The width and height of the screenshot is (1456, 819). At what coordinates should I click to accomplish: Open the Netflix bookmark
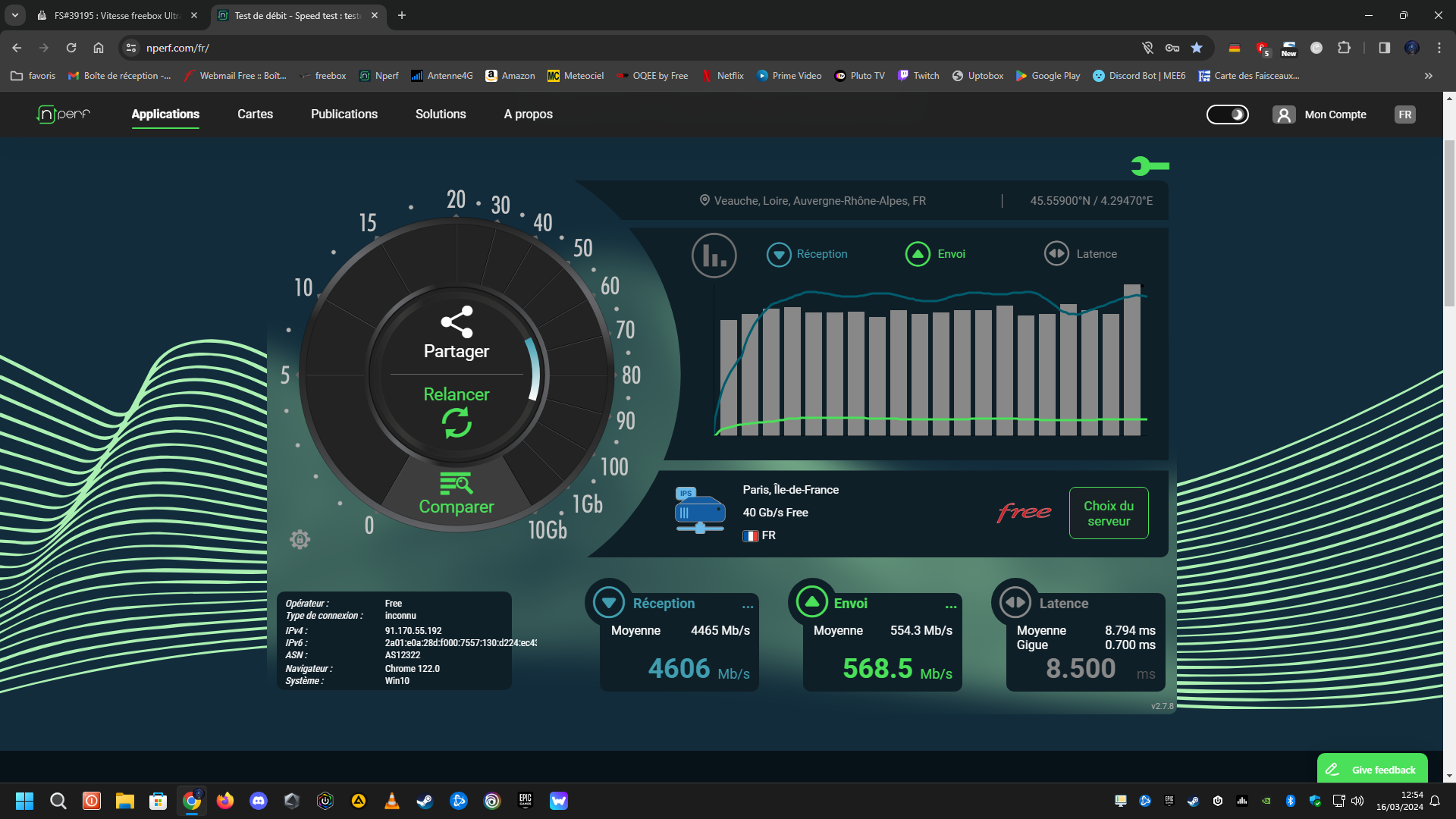pos(723,76)
